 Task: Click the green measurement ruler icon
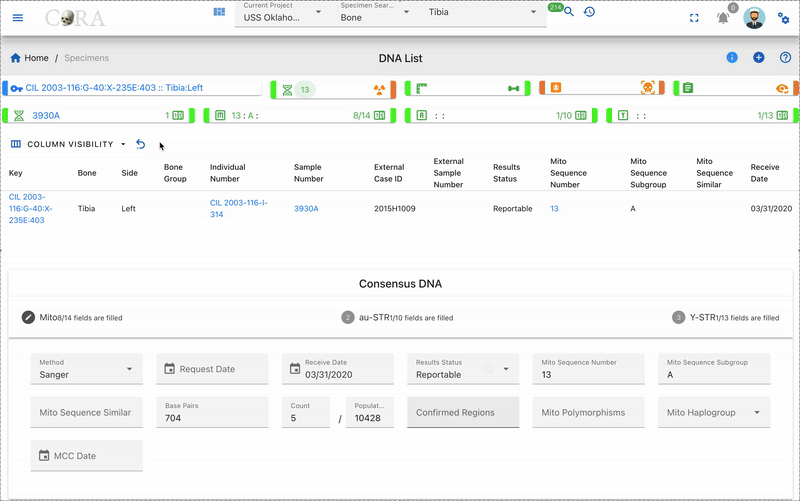click(421, 88)
